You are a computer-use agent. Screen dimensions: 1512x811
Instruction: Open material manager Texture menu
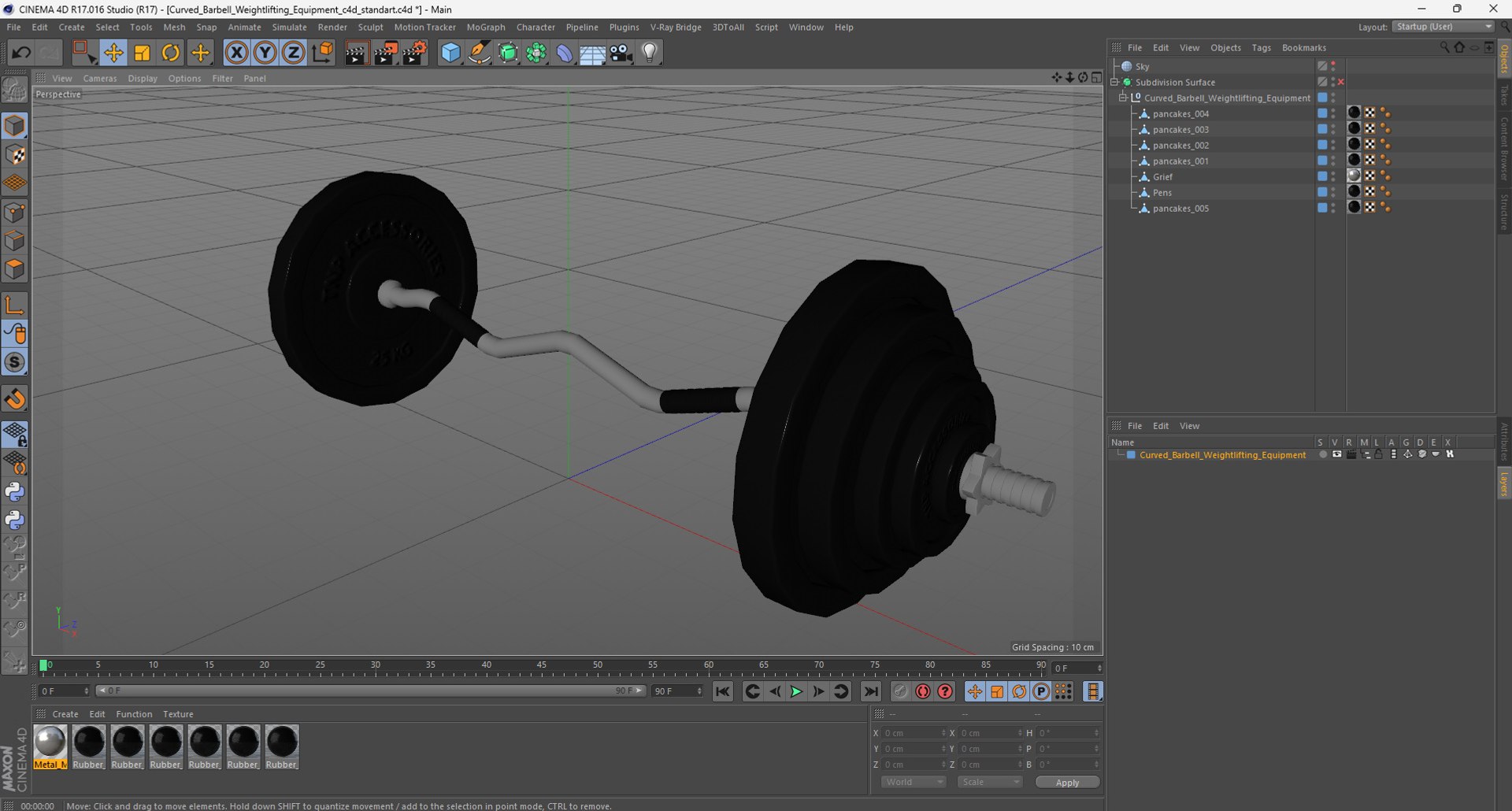click(178, 714)
